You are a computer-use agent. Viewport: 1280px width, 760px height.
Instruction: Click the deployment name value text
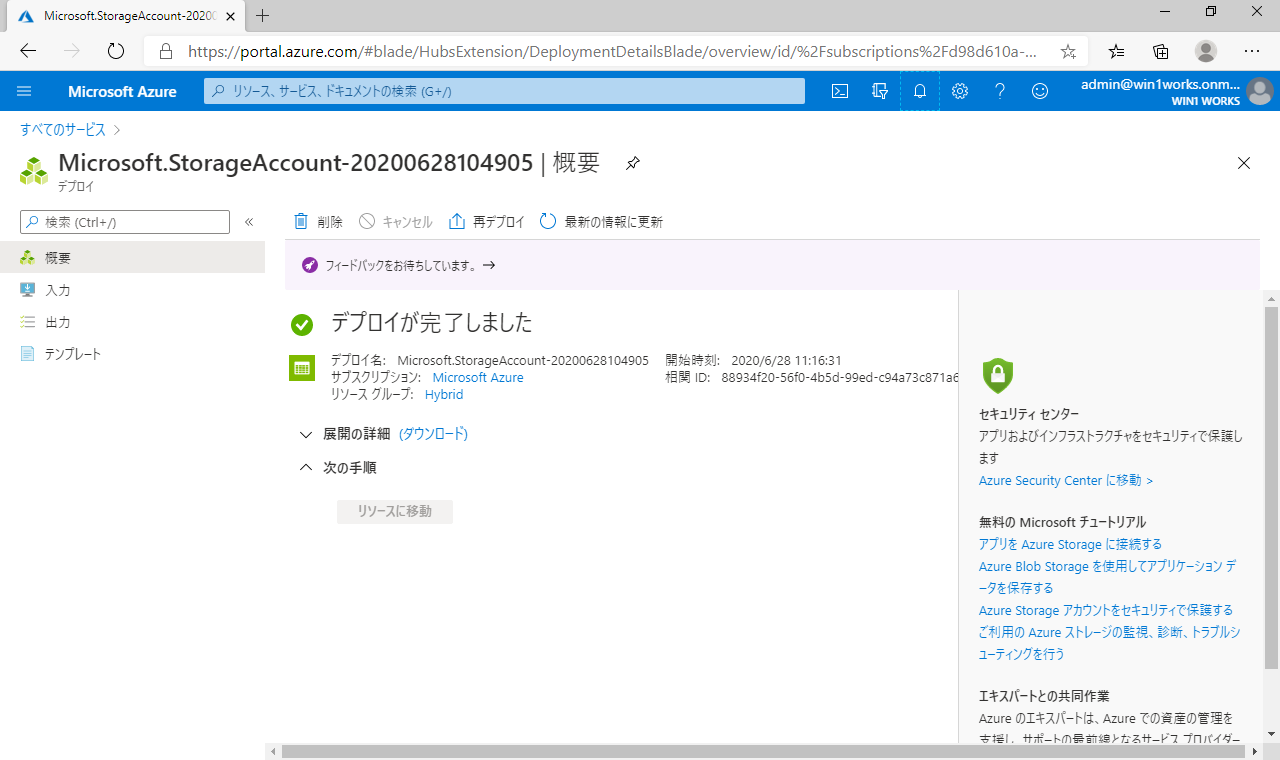coord(523,360)
